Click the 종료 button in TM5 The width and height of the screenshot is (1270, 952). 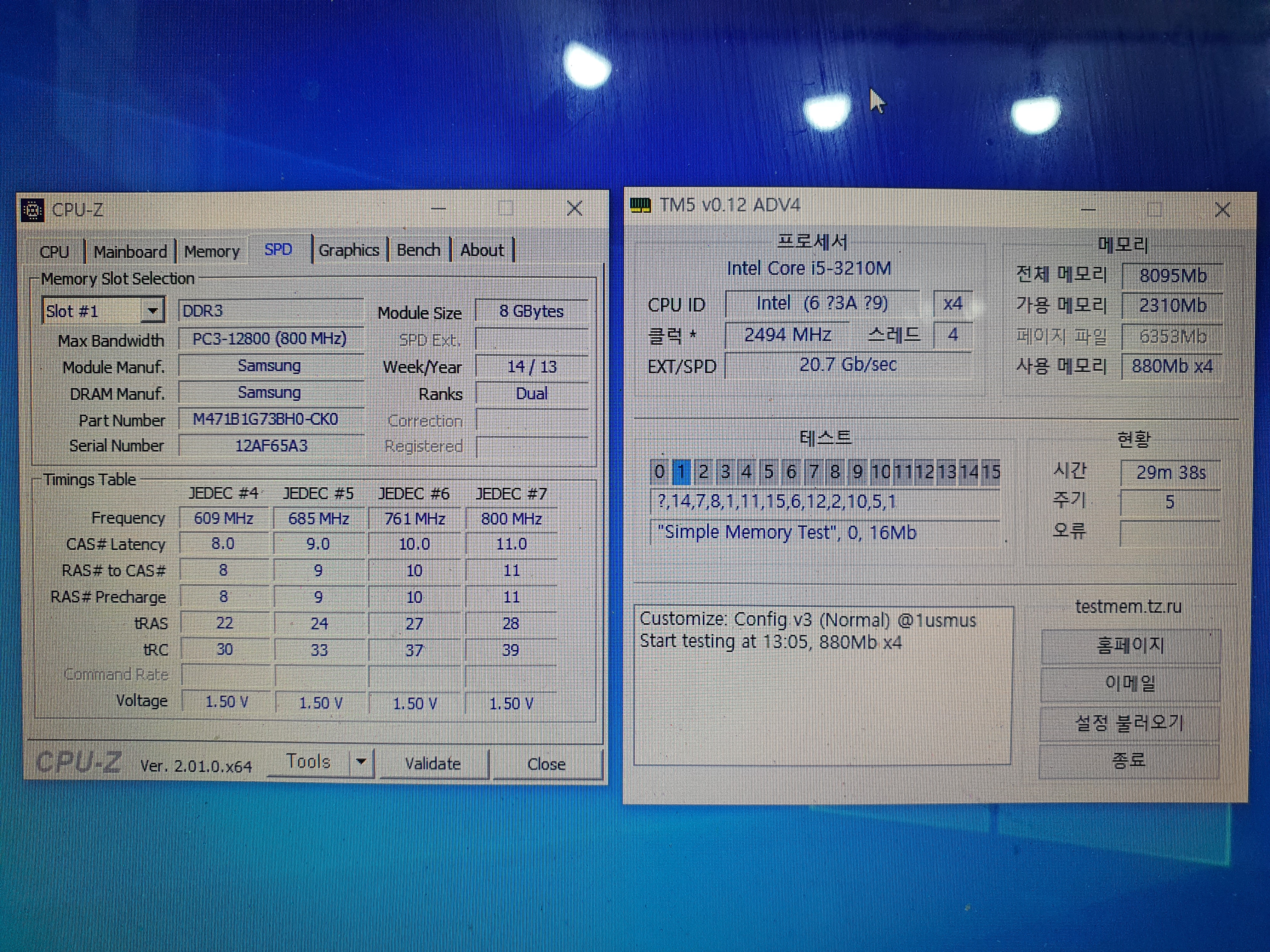1129,761
